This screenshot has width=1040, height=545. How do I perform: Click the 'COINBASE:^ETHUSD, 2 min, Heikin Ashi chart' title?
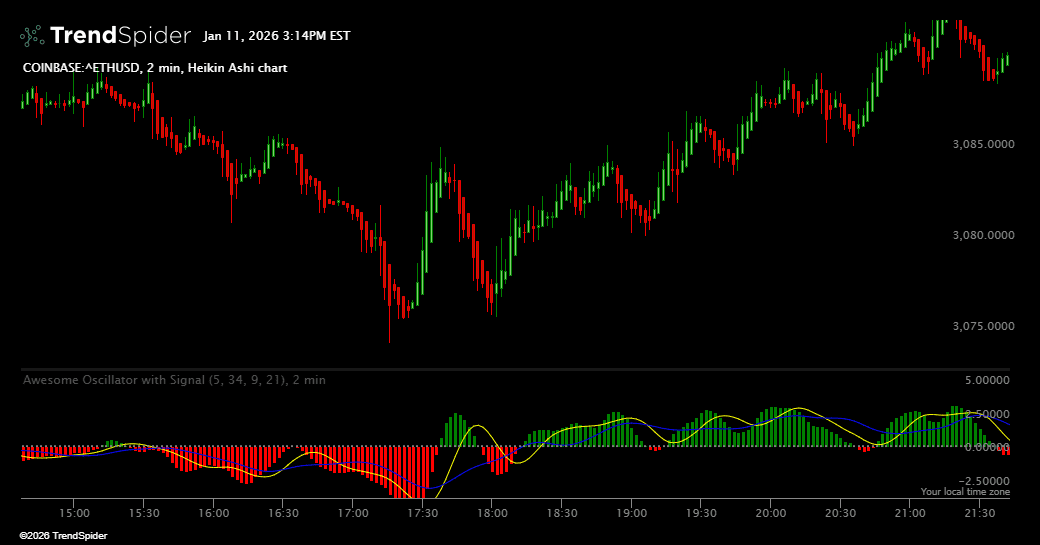(155, 68)
